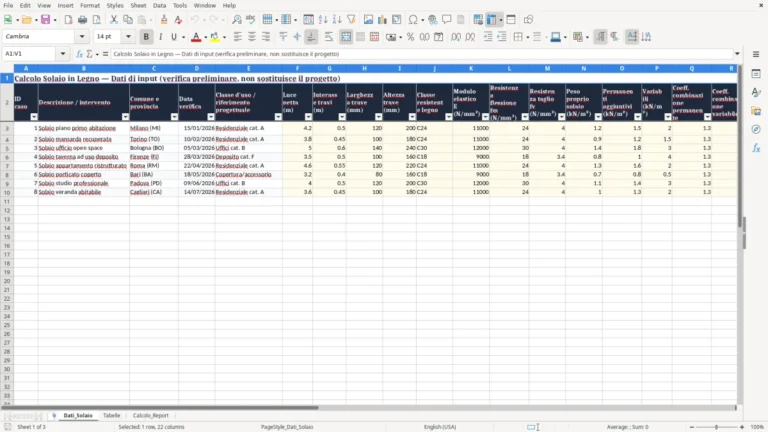Expand the formula bar with its arrow
The image size is (768, 432).
pyautogui.click(x=737, y=54)
